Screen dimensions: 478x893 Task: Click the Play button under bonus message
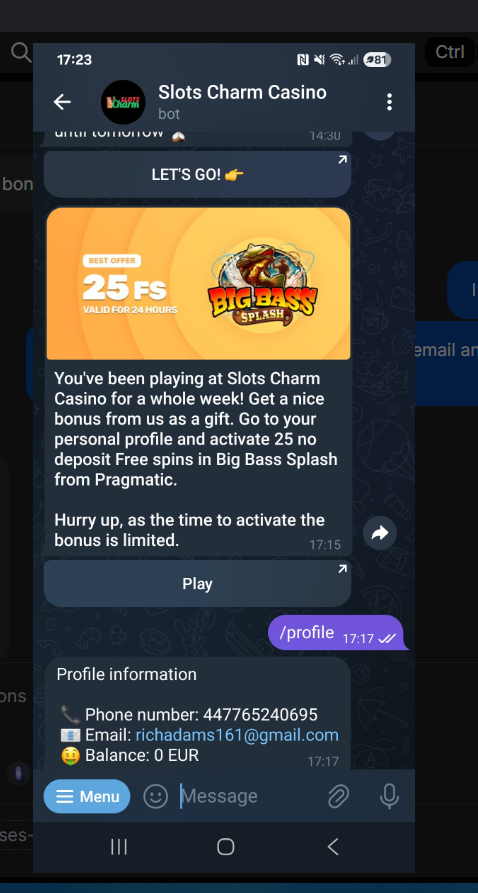(x=197, y=584)
